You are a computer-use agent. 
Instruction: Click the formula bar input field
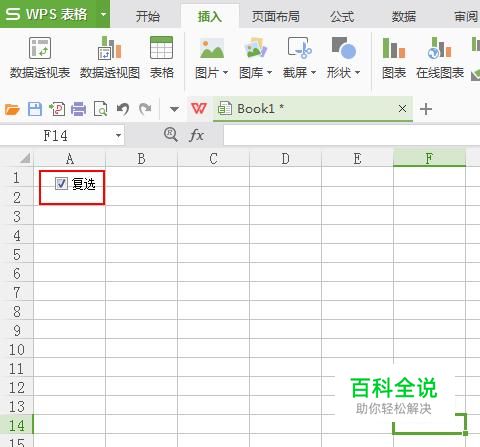click(x=352, y=136)
